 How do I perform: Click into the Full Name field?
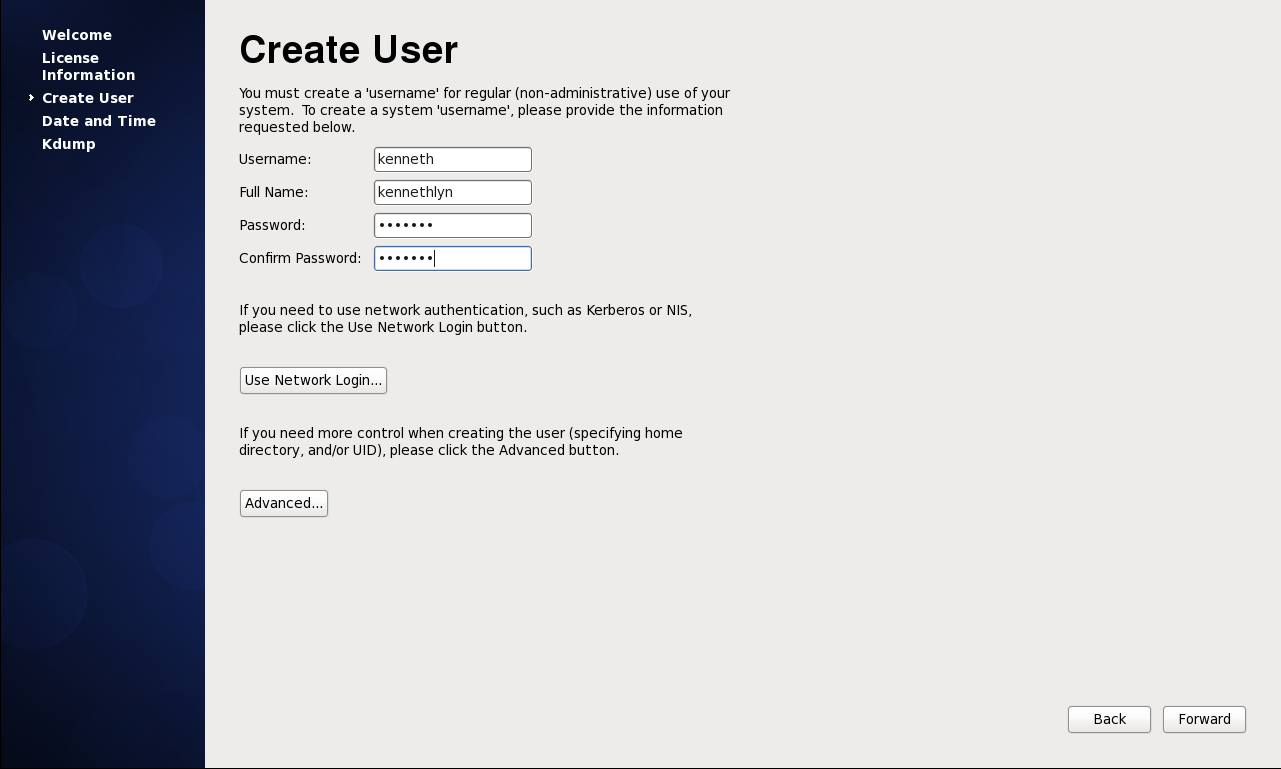click(452, 192)
